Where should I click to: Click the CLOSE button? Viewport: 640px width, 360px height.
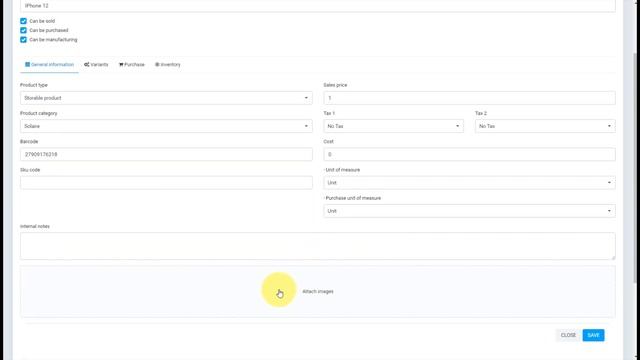[x=568, y=335]
